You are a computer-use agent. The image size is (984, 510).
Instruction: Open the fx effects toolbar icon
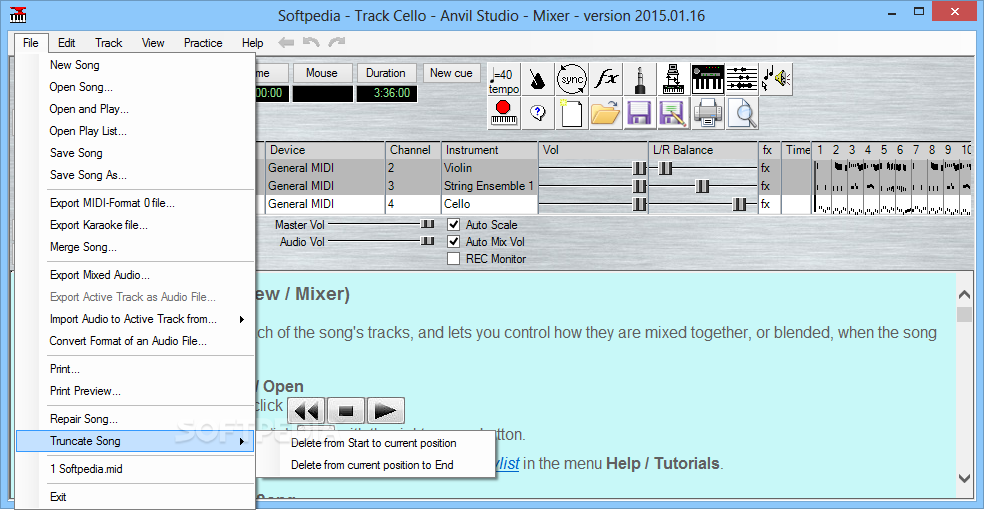click(606, 79)
